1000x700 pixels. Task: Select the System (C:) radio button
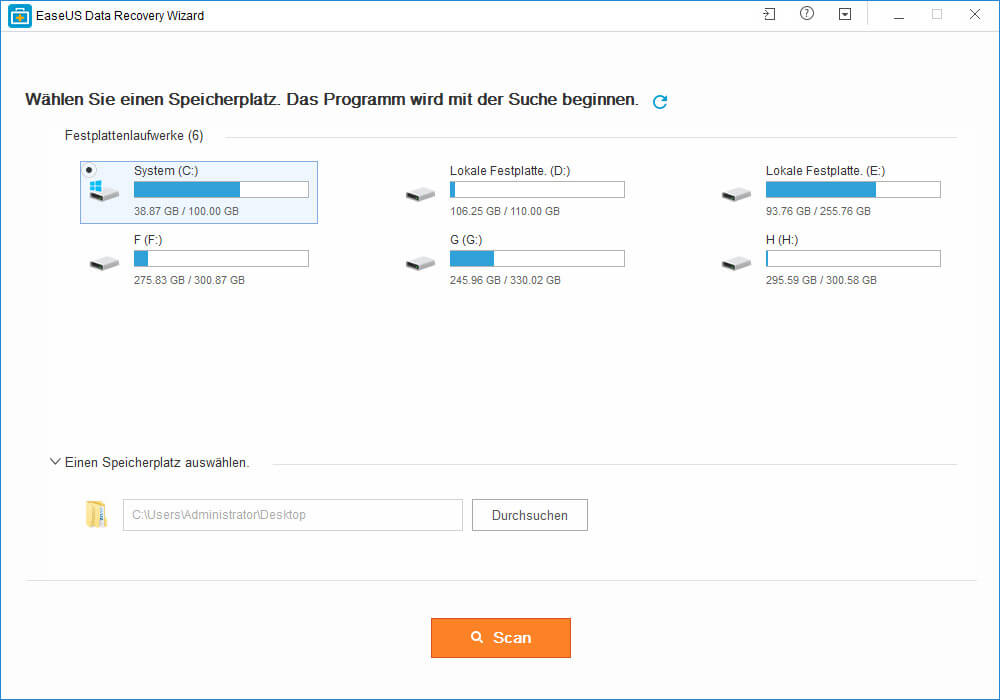(x=90, y=170)
